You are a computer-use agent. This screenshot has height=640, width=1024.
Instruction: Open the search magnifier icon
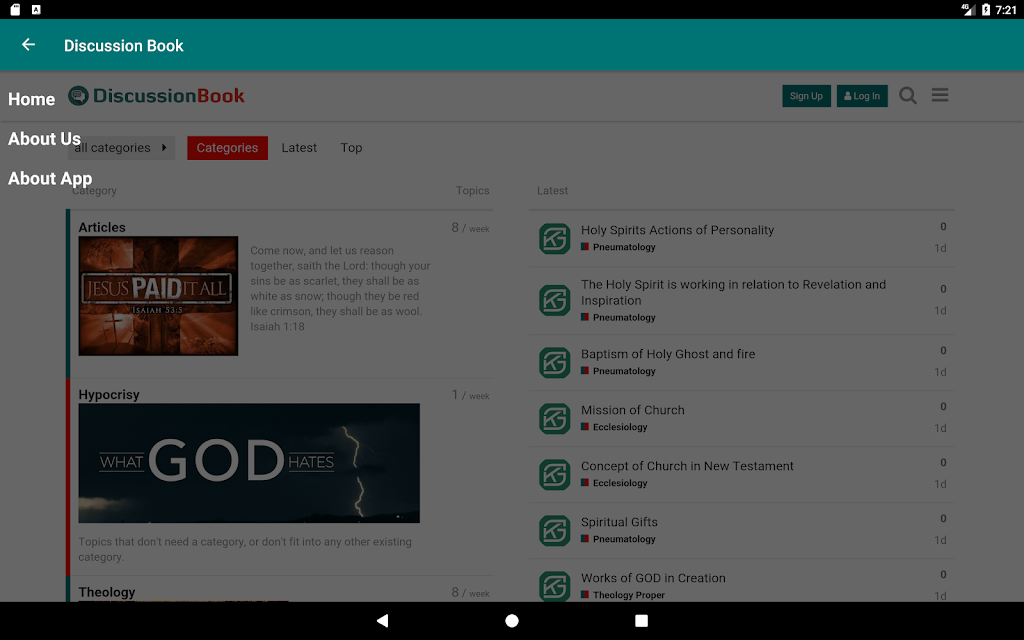point(908,96)
